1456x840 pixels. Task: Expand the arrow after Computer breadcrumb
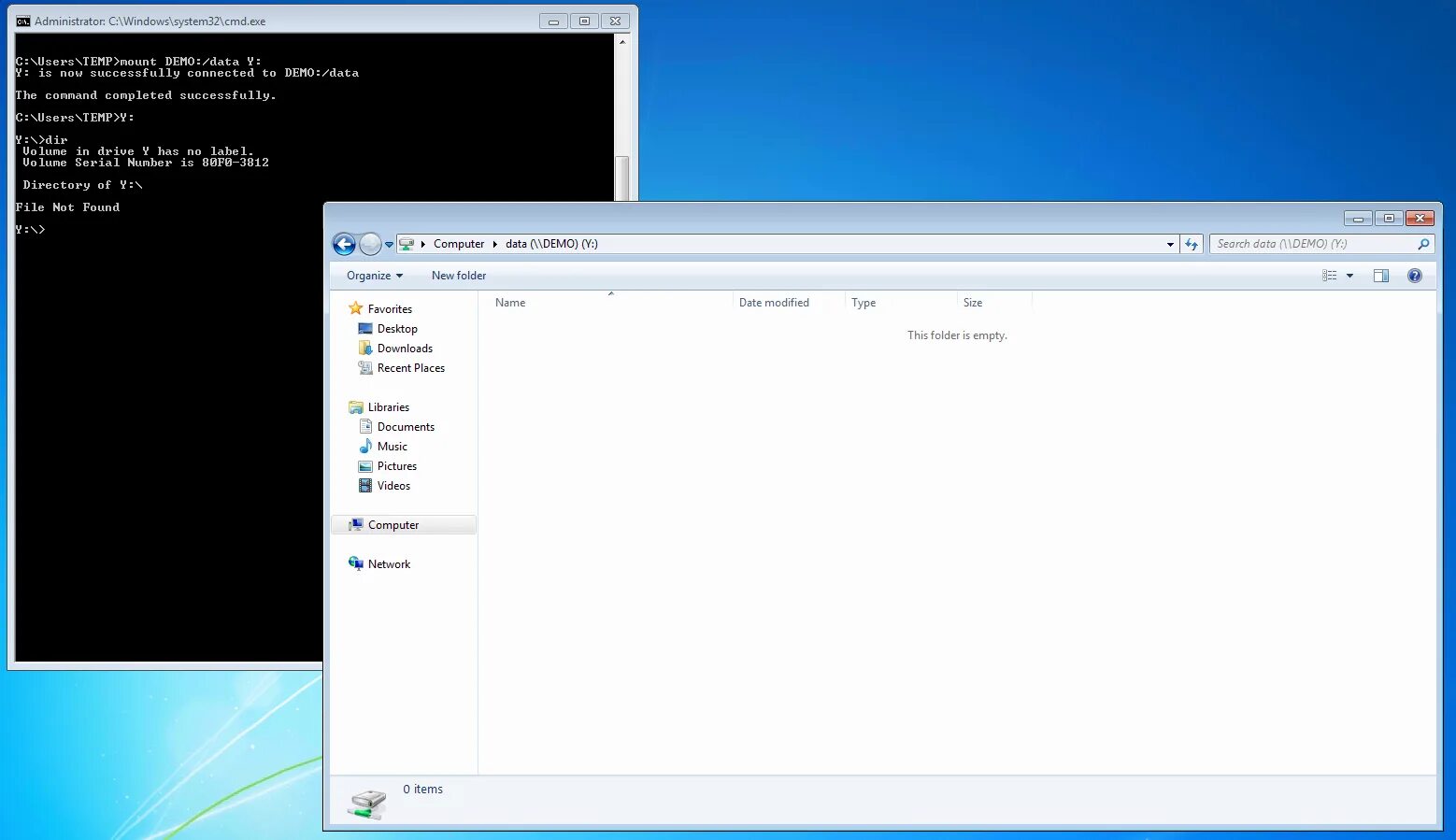coord(495,244)
